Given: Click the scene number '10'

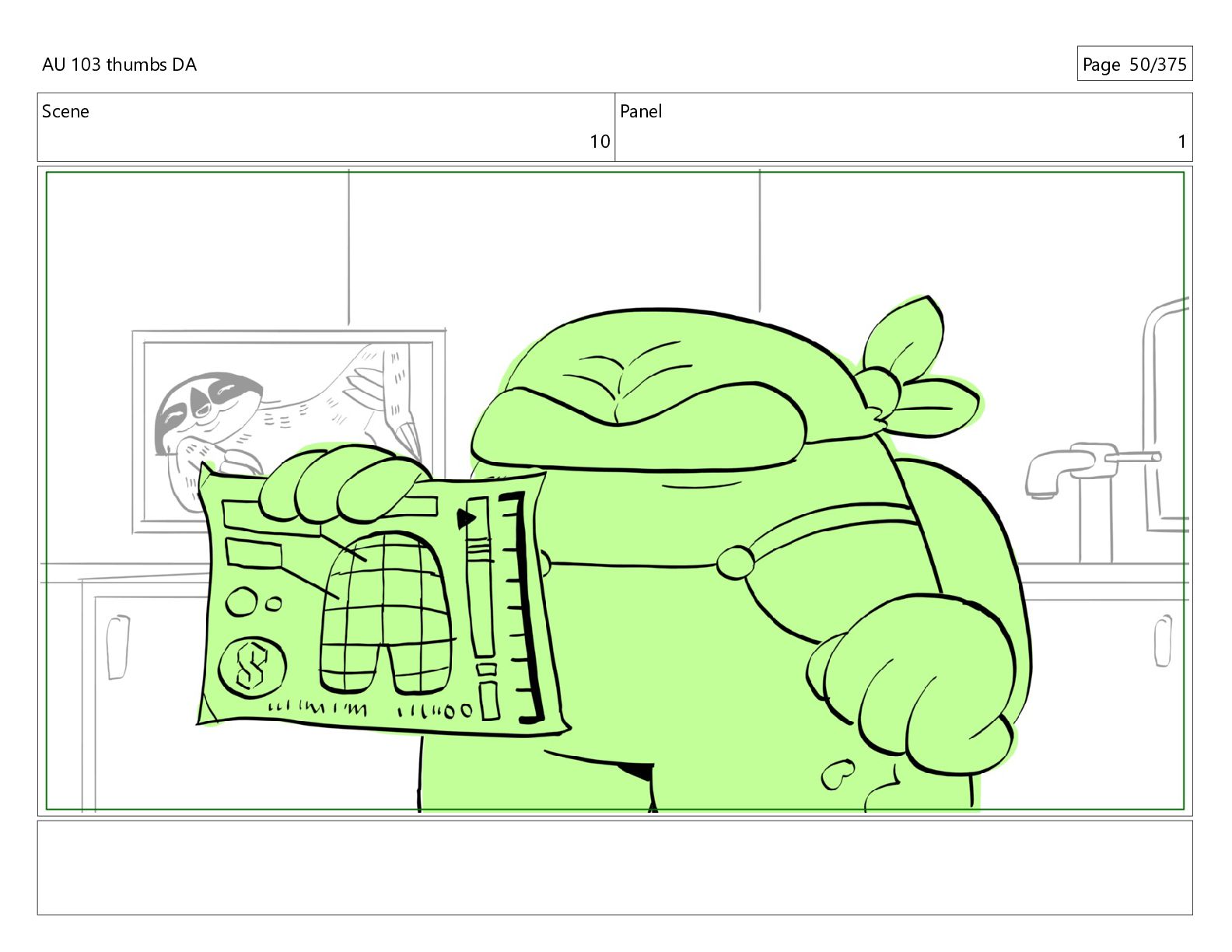Looking at the screenshot, I should [600, 142].
